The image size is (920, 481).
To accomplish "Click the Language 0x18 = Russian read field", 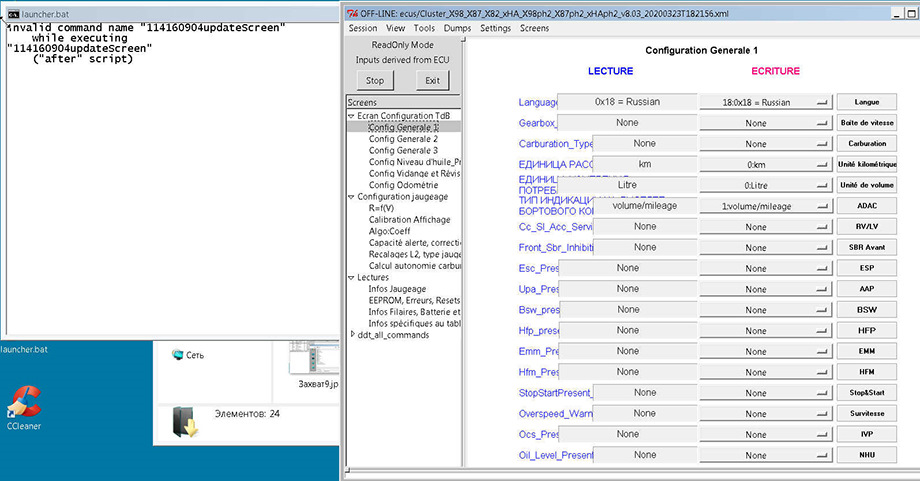I will (627, 102).
